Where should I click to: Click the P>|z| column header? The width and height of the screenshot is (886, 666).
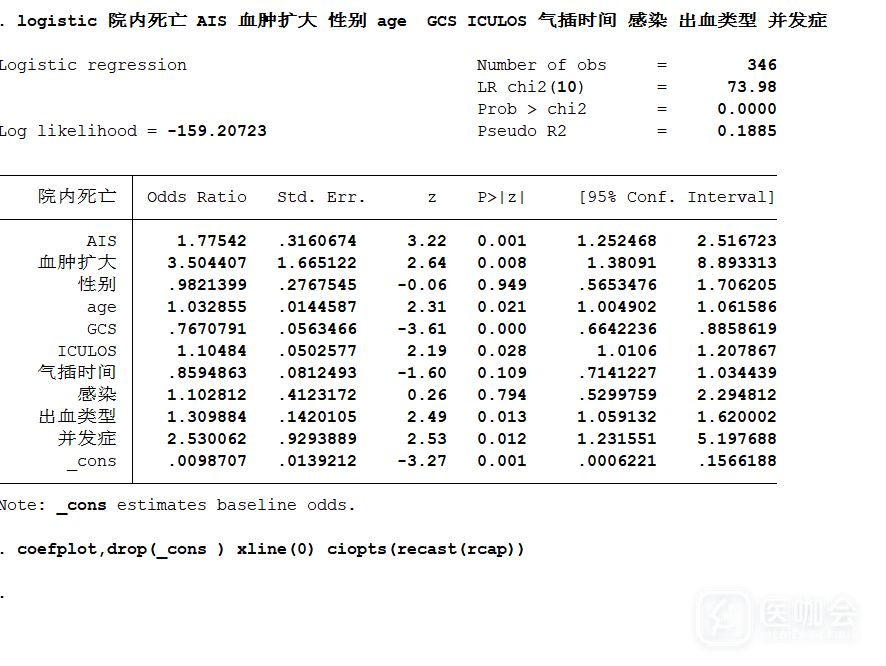[501, 197]
